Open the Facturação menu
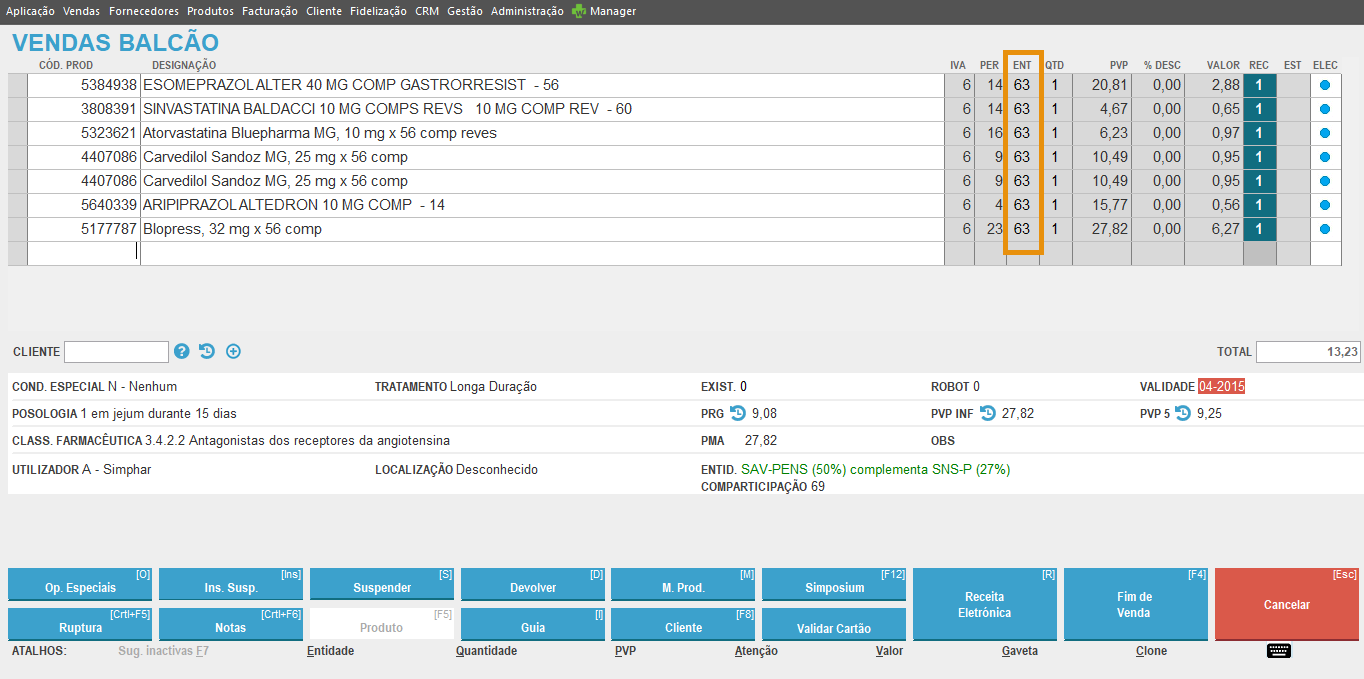Viewport: 1364px width, 679px height. (270, 11)
